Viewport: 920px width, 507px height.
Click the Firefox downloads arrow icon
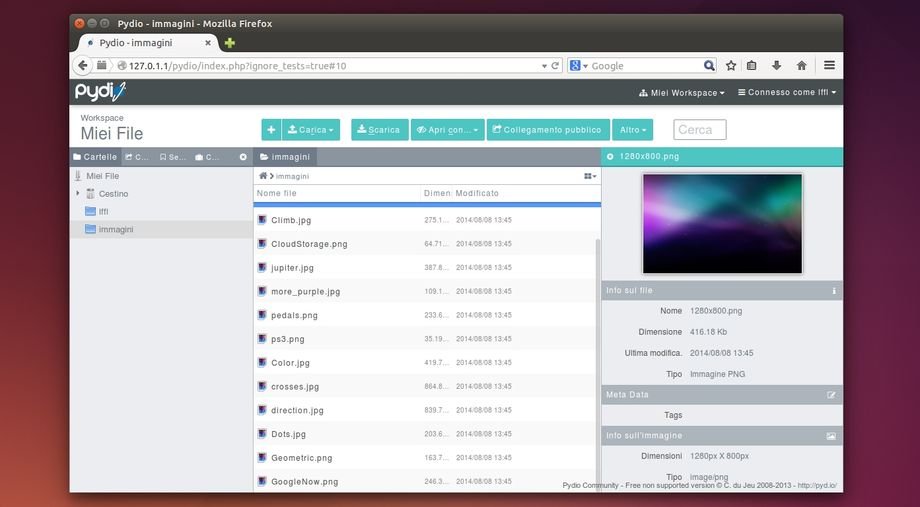[x=776, y=66]
